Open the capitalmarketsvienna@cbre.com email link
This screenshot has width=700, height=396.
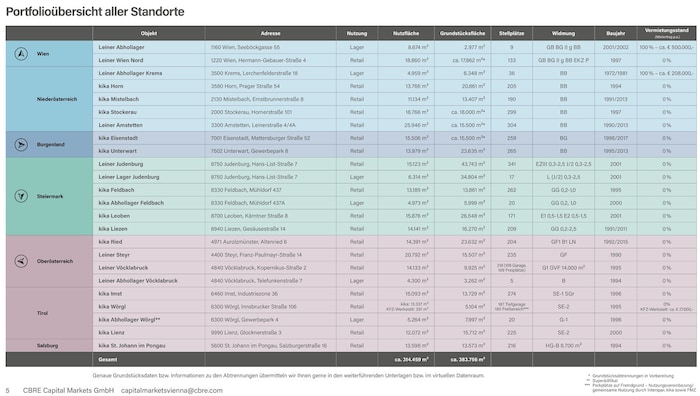(172, 390)
